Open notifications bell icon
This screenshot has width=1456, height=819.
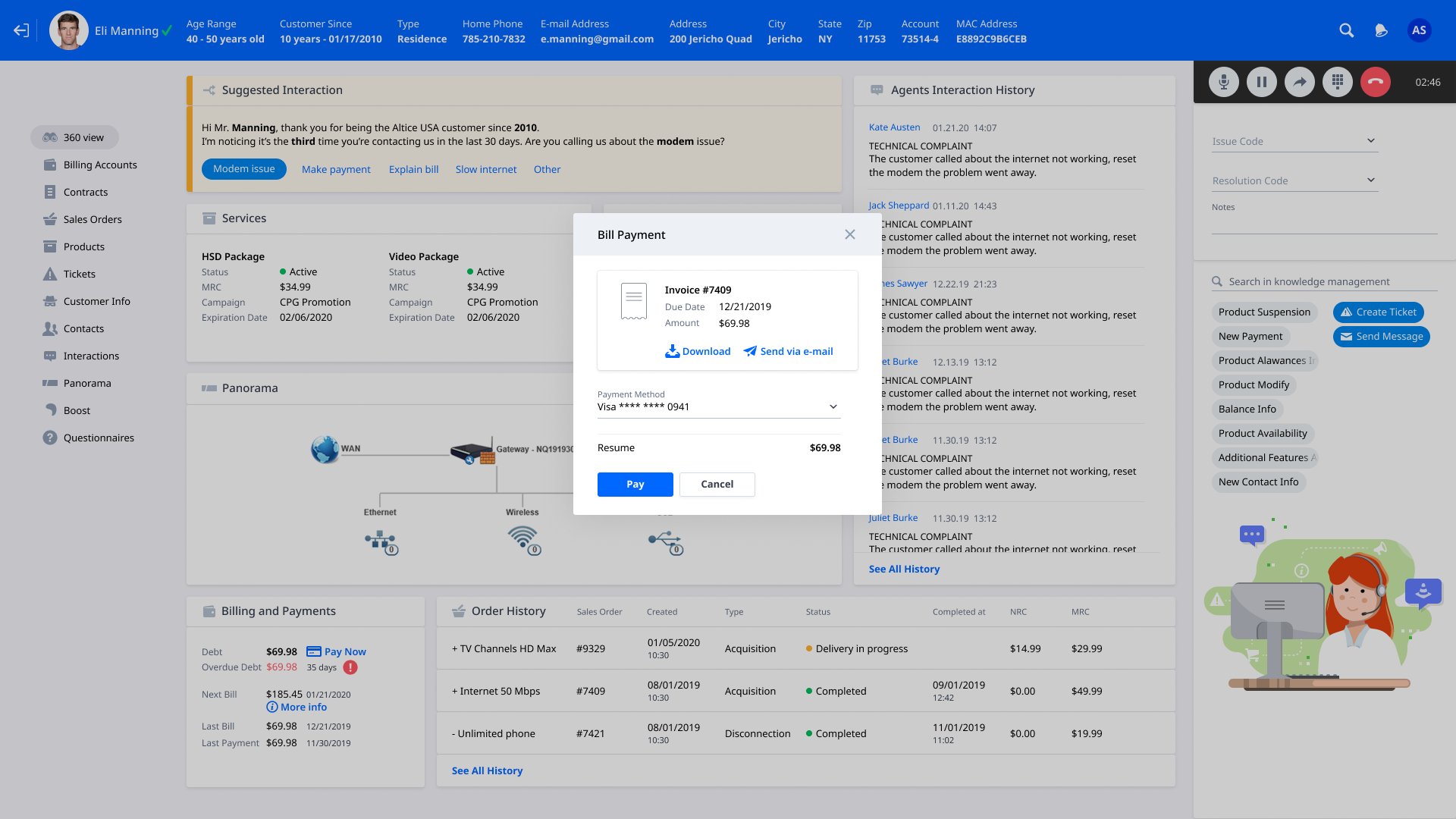1381,30
